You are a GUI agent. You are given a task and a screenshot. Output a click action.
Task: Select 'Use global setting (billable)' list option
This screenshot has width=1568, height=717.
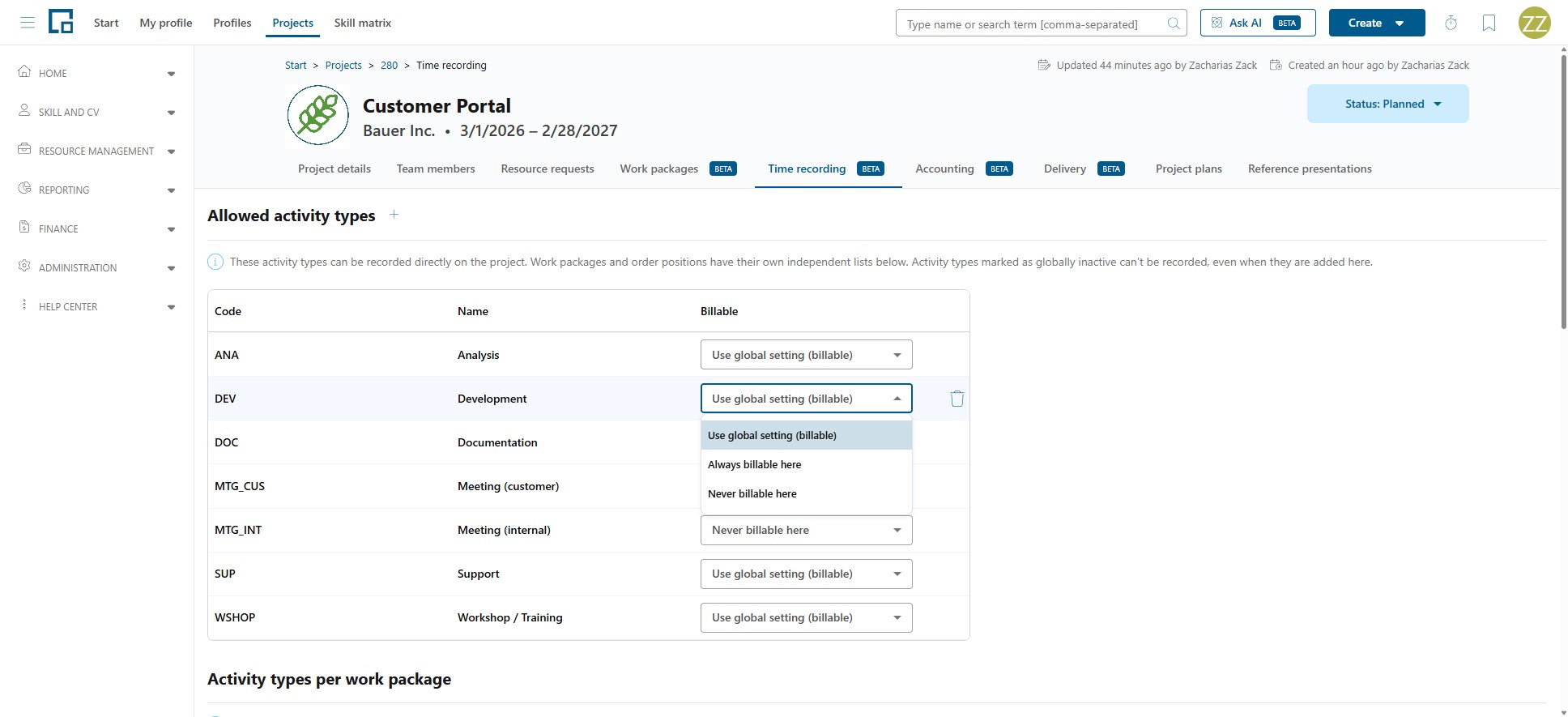[x=806, y=435]
